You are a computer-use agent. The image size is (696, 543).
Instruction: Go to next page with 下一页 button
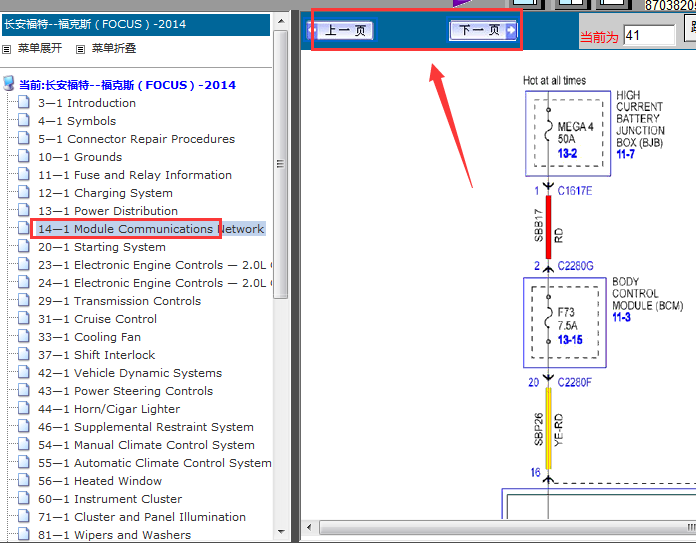point(483,30)
